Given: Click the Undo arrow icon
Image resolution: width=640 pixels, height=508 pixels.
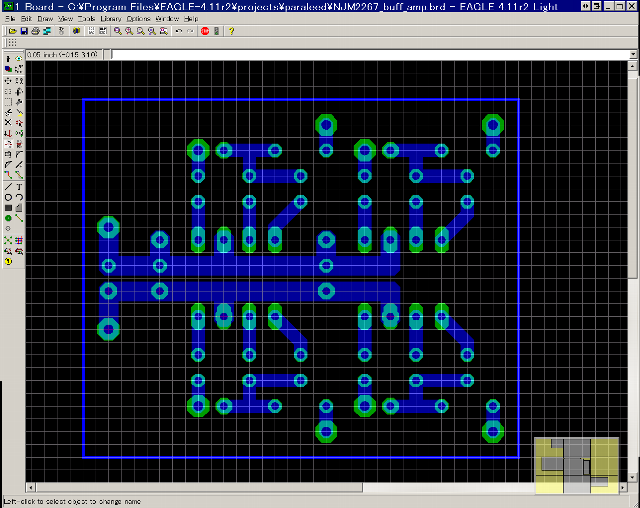Looking at the screenshot, I should 178,31.
